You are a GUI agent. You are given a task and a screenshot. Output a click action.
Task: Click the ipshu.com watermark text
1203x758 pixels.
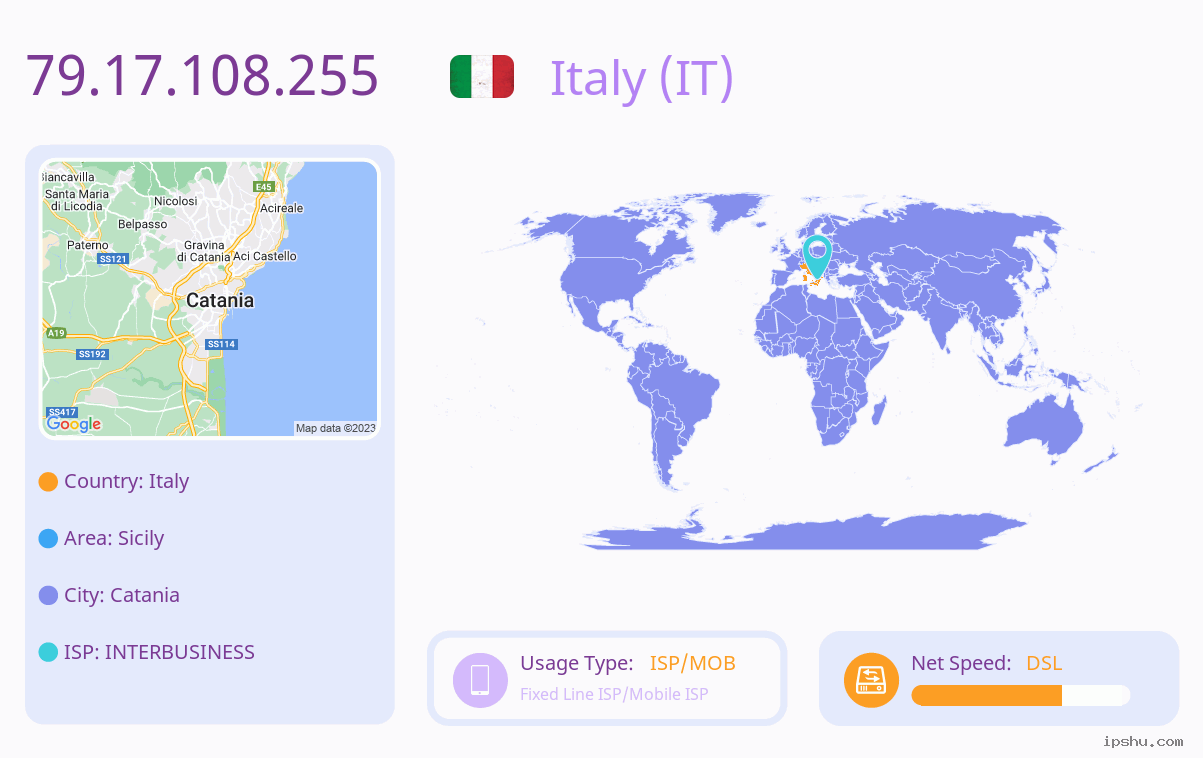coord(1143,741)
